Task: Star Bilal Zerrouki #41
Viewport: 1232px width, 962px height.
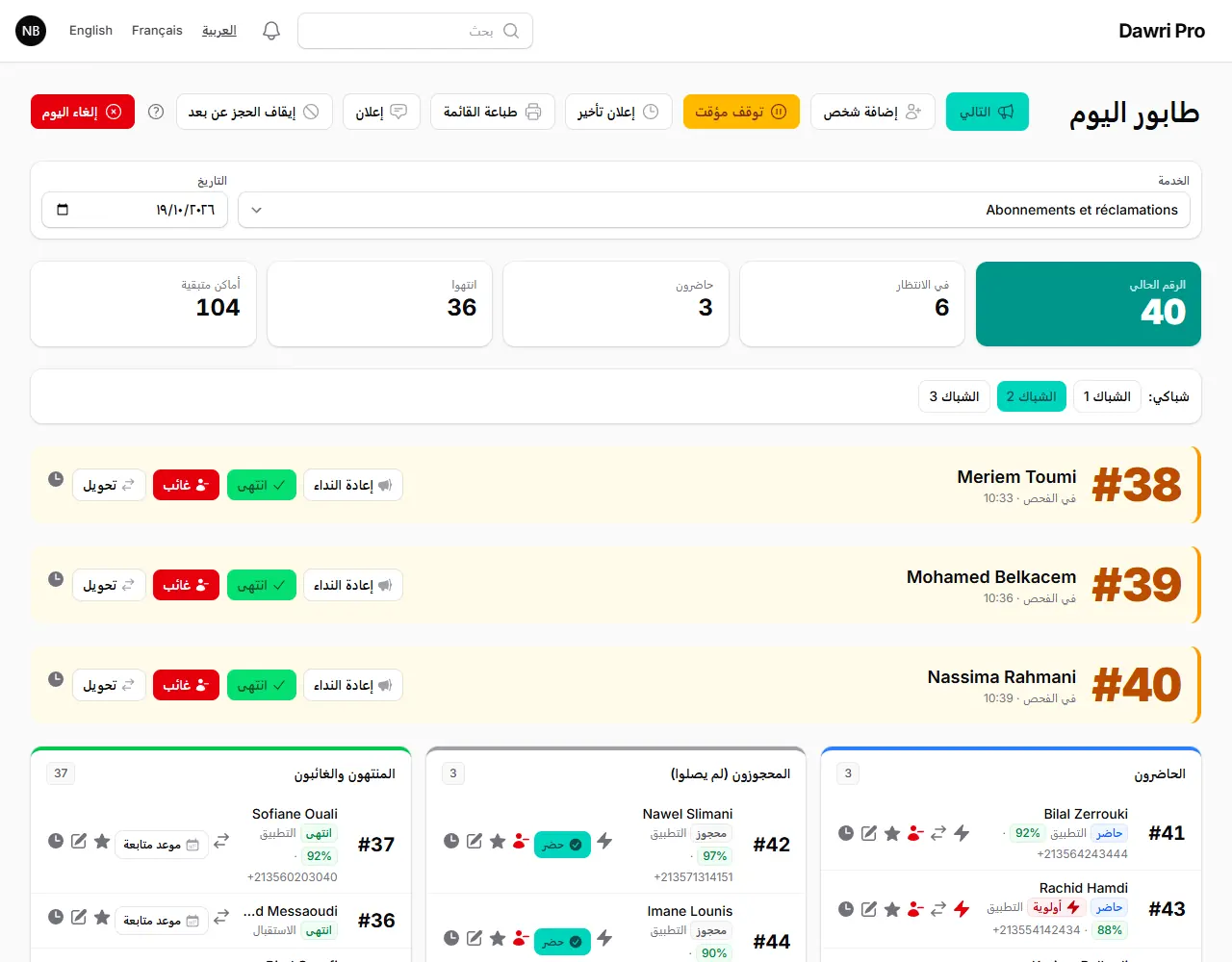Action: pos(892,833)
